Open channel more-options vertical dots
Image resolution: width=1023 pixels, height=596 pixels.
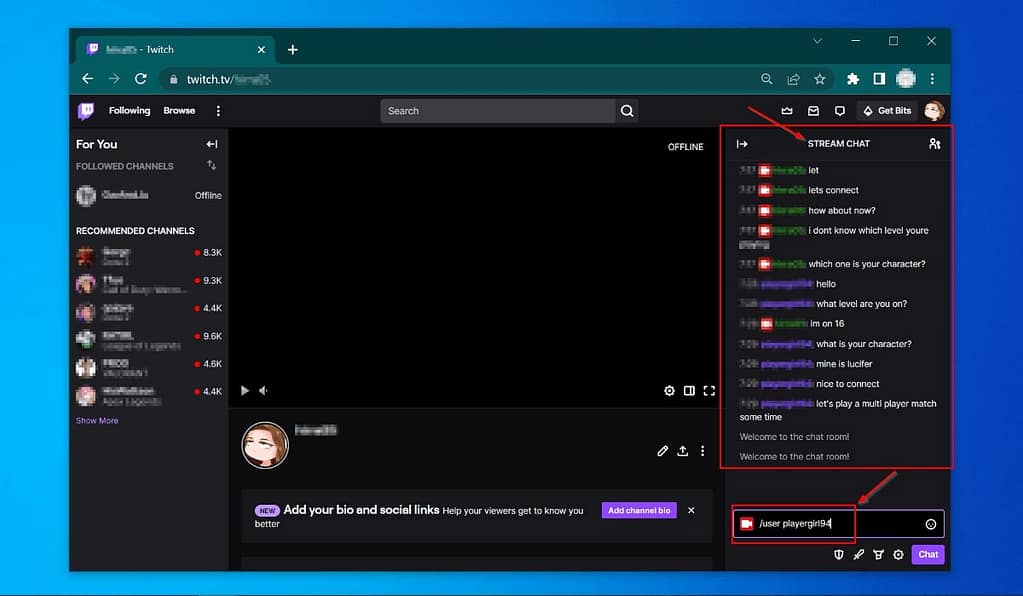click(x=703, y=451)
